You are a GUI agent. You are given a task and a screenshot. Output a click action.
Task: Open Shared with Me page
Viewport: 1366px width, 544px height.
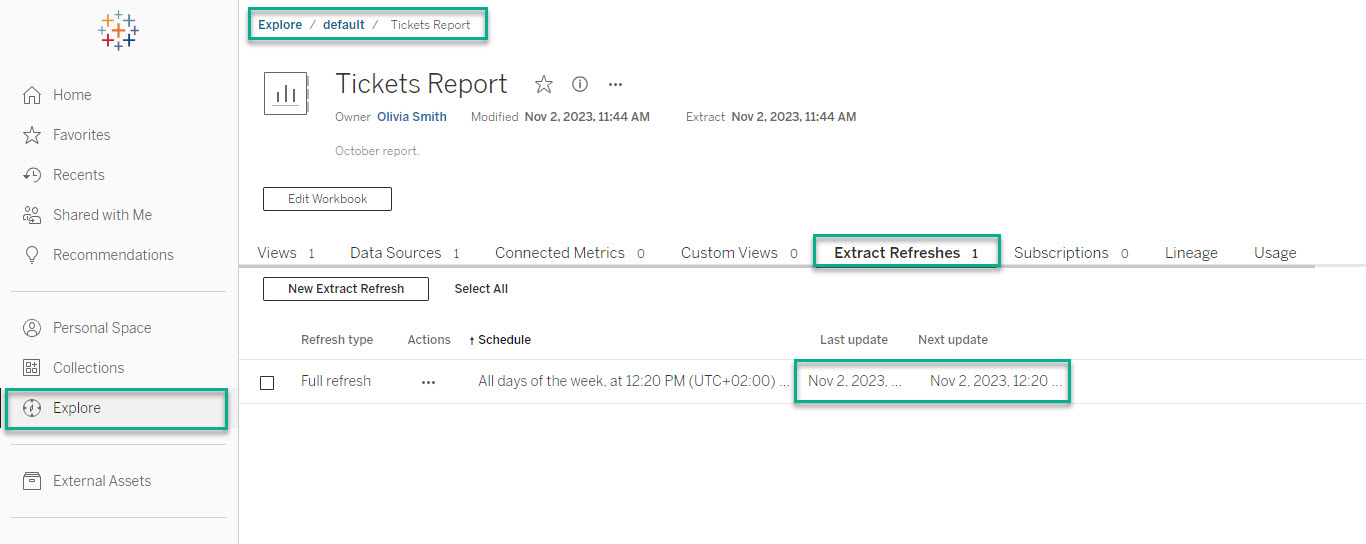click(101, 215)
